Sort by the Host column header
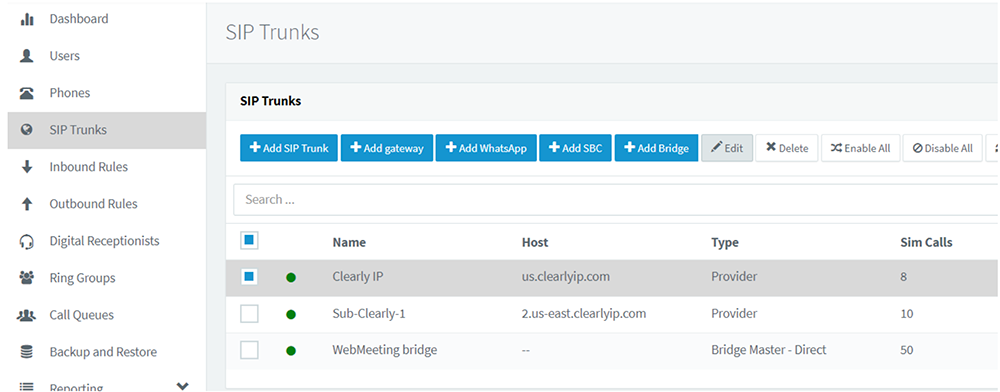 click(x=534, y=242)
